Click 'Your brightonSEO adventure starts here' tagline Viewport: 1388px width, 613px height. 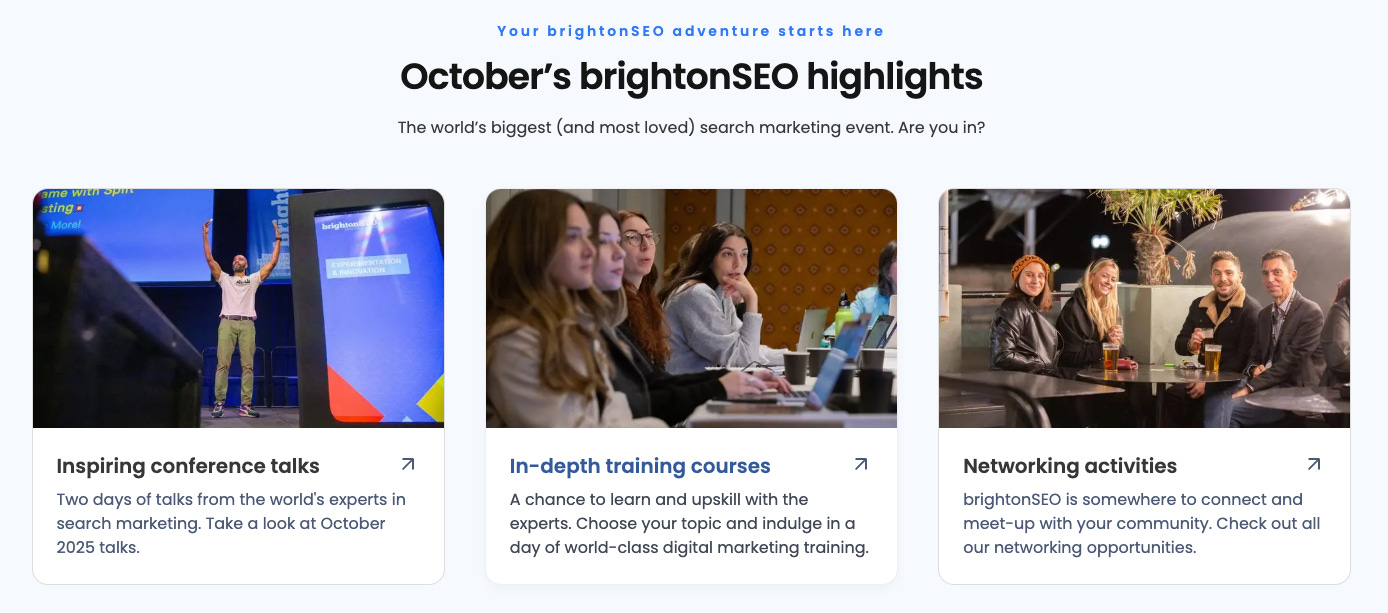click(x=691, y=31)
